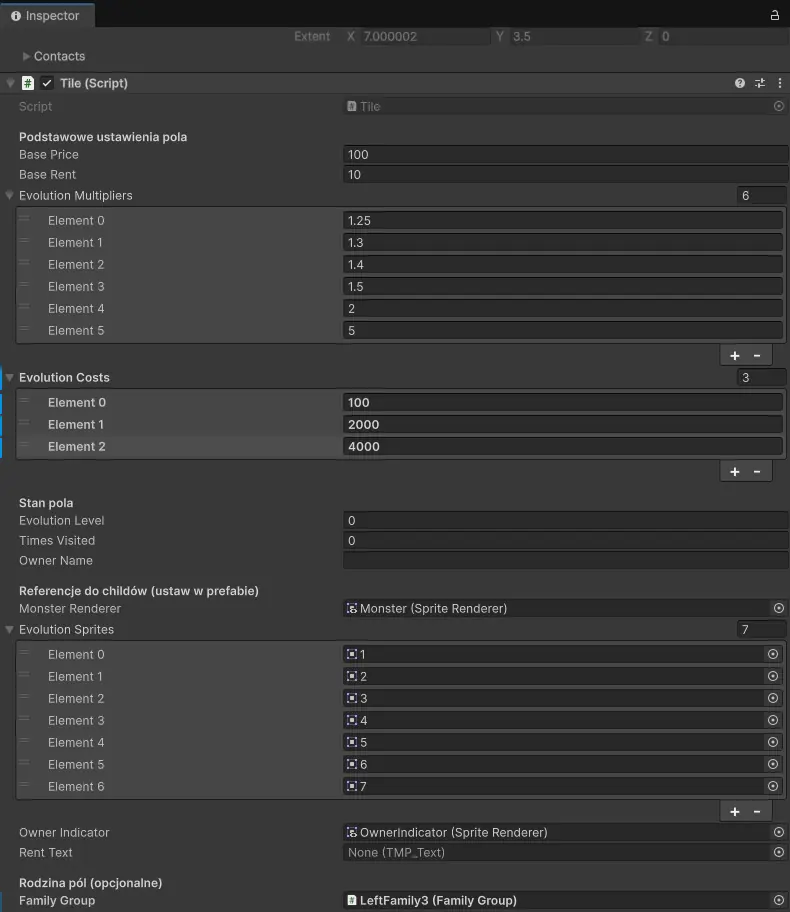The height and width of the screenshot is (912, 790).
Task: Click sprite icon in Evolution Sprites Element 6 field
Action: (351, 786)
